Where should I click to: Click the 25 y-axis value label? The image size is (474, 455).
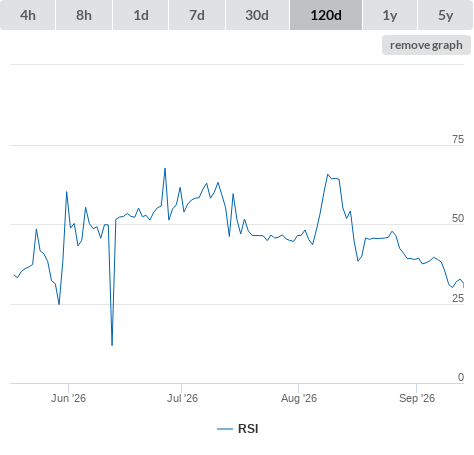coord(458,298)
